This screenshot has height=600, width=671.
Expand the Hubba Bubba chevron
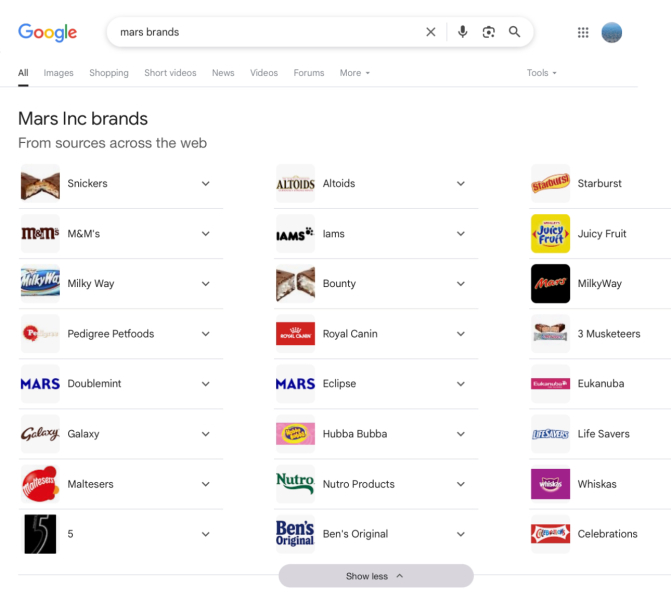pos(460,434)
